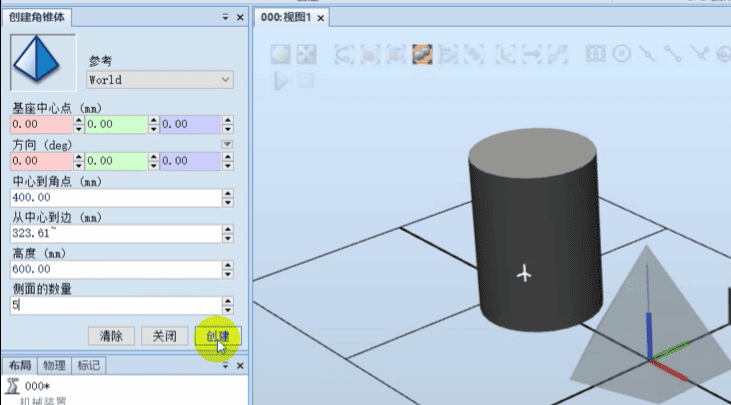
Task: Stop simulation with the square Stop icon
Action: 306,81
